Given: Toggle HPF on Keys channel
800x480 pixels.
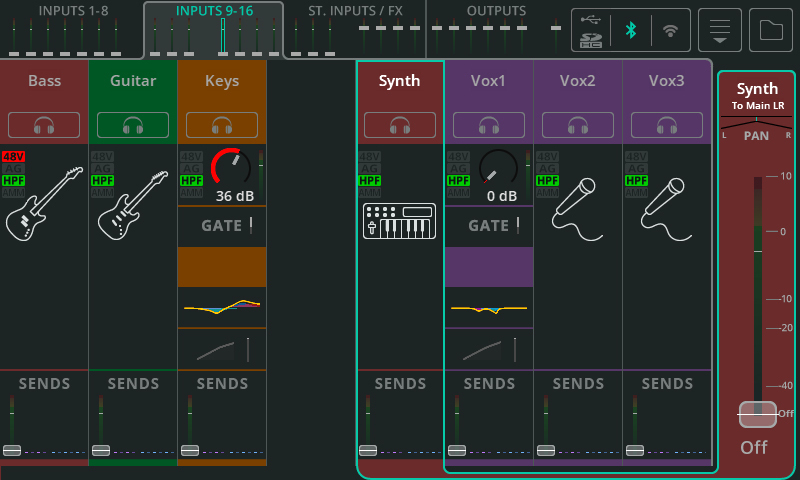Looking at the screenshot, I should tap(191, 181).
